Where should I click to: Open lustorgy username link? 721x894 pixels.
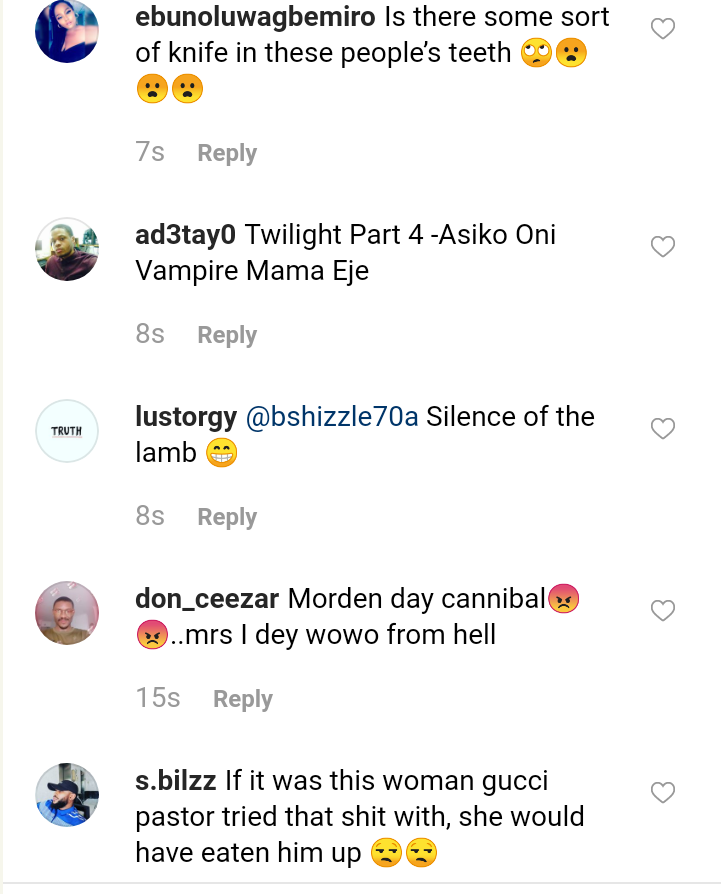point(186,418)
